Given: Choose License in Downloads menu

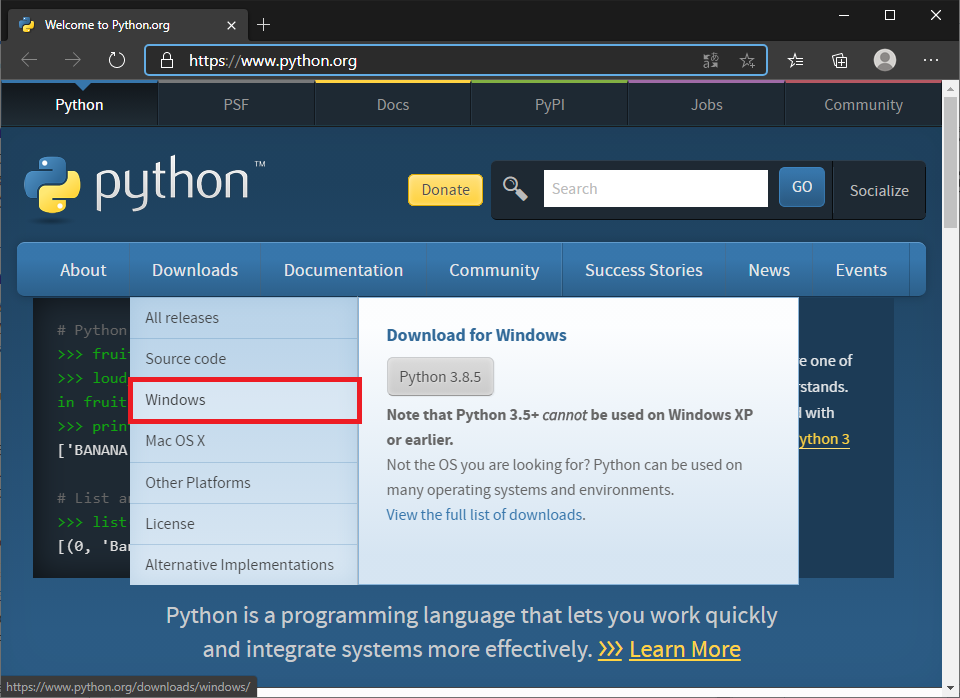Looking at the screenshot, I should click(x=244, y=524).
